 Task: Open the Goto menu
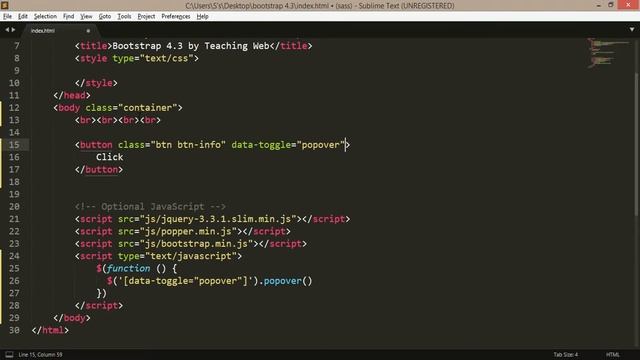pos(105,16)
